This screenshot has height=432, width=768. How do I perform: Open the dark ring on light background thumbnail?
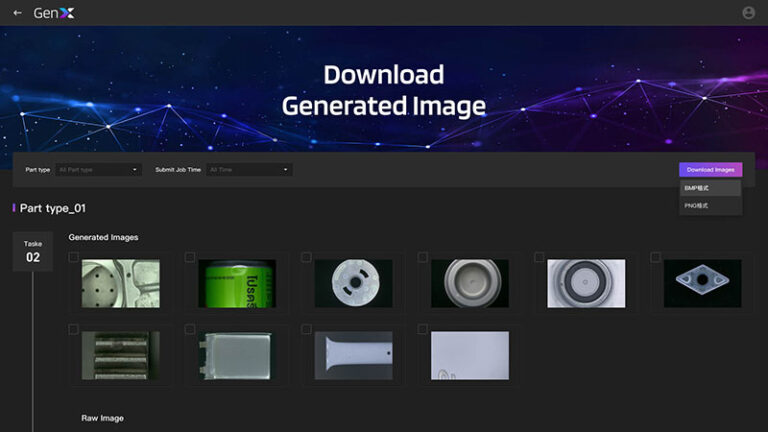pos(586,284)
